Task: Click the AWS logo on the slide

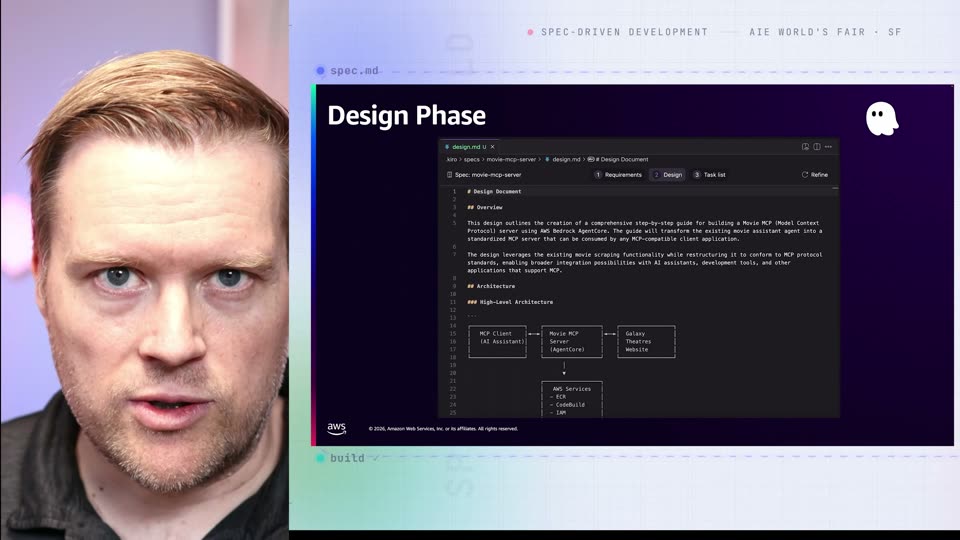Action: pos(336,428)
